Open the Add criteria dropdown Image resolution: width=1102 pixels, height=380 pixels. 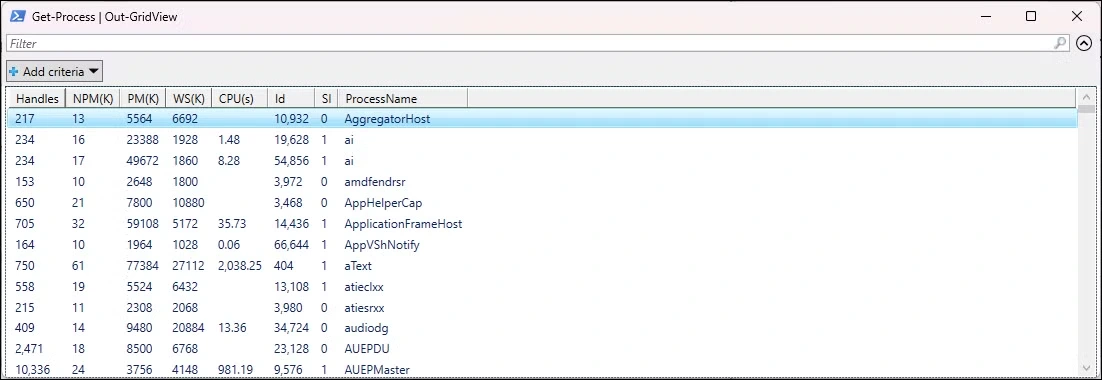(55, 72)
